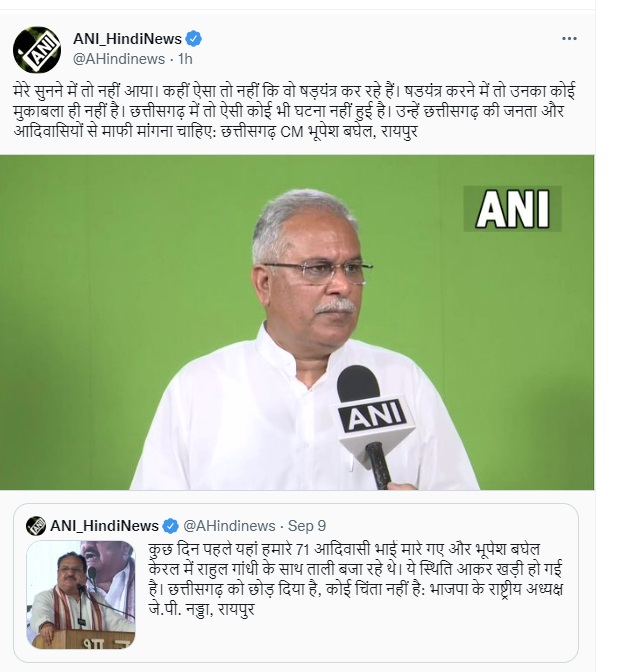Click verified badge in the quoted tweet
618x672 pixels.
coord(171,526)
